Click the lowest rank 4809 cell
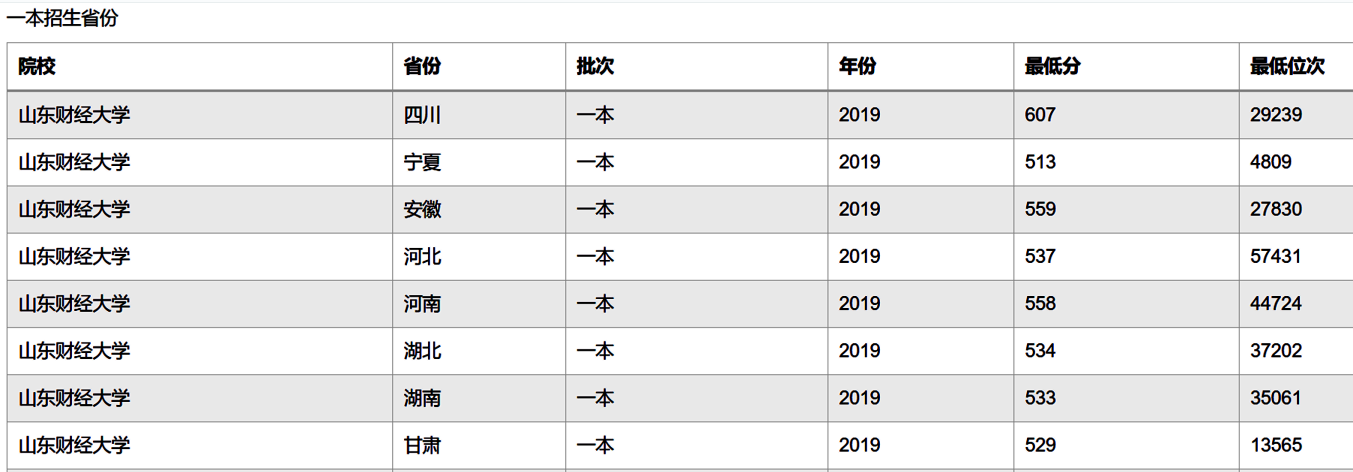The height and width of the screenshot is (472, 1353). [x=1296, y=162]
